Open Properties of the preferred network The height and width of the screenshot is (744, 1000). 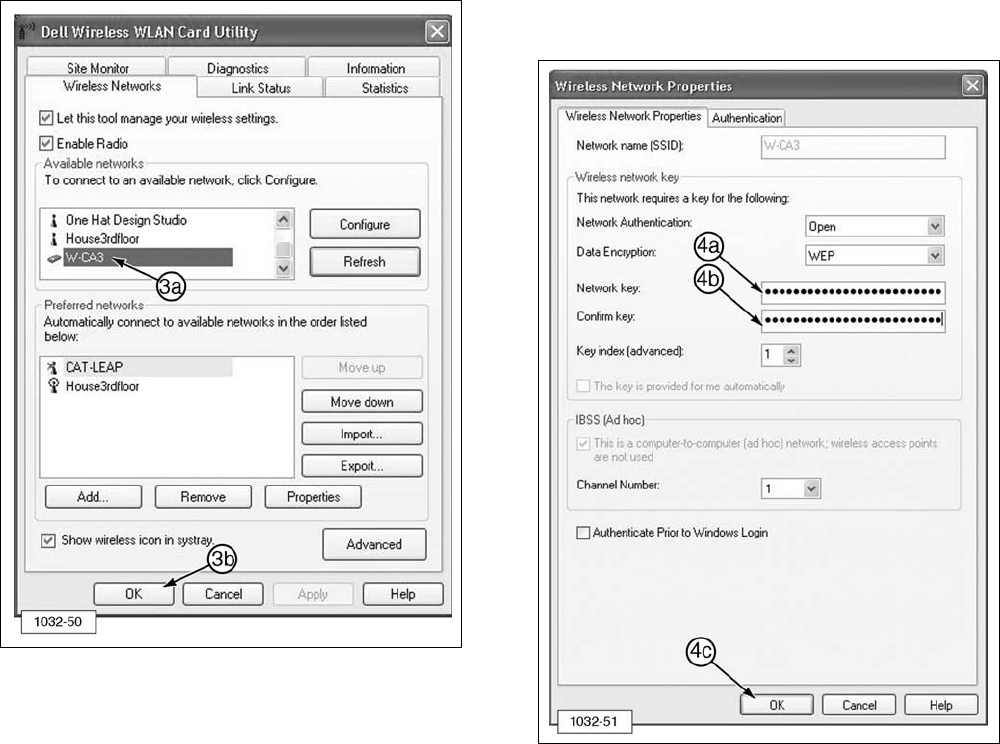click(x=313, y=497)
